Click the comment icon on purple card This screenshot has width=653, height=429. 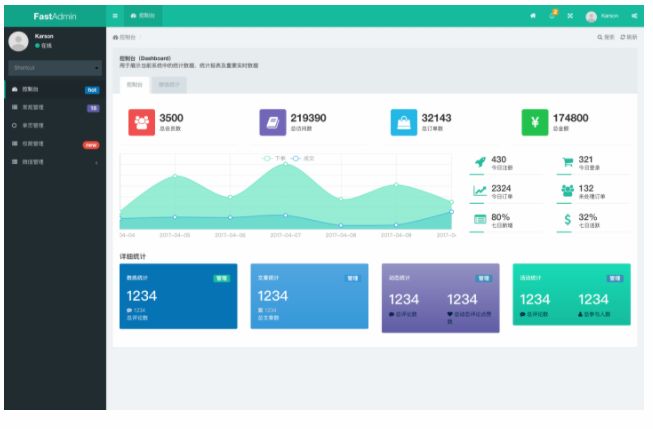[391, 314]
